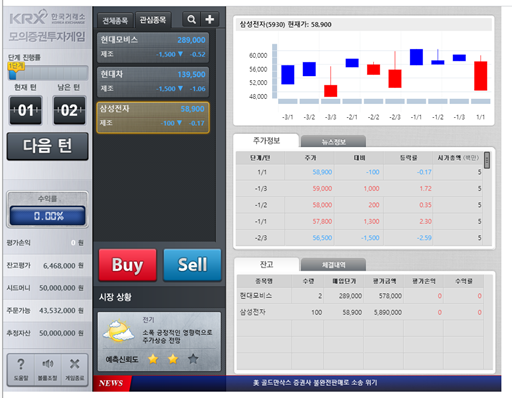512x402 pixels.
Task: Click the KRX 한국거래소 logo
Action: tap(47, 17)
